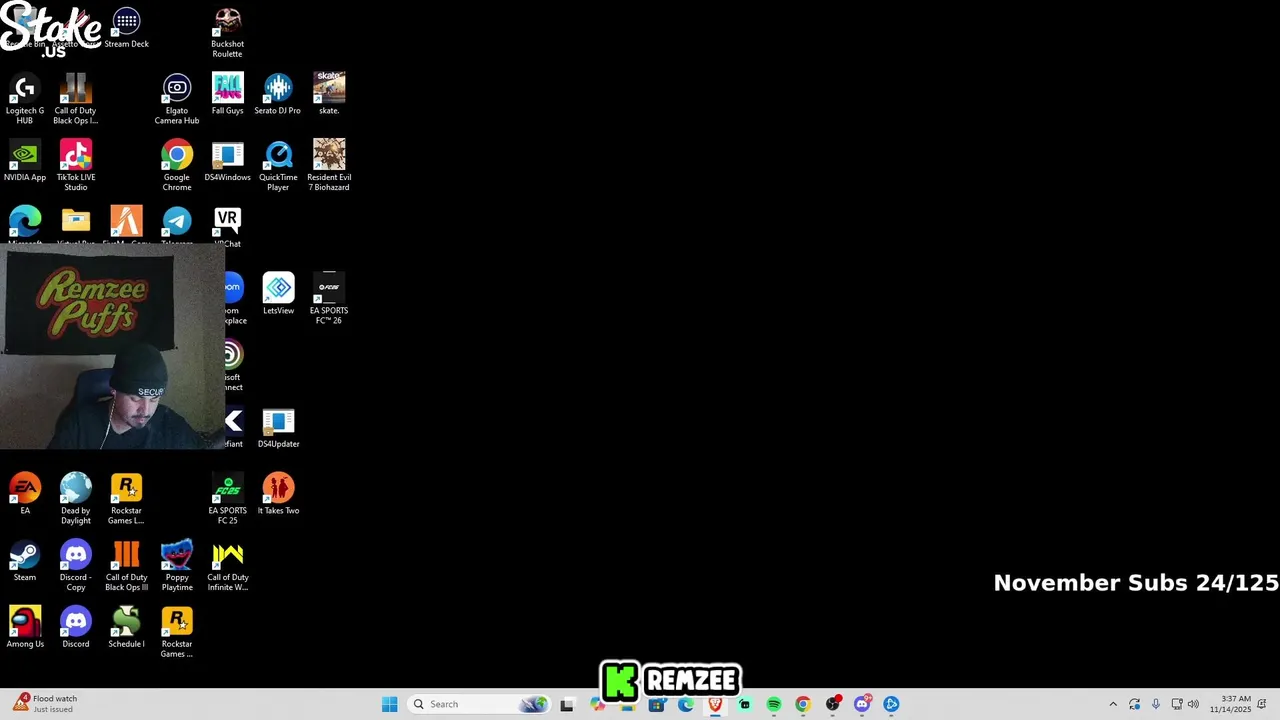
Task: Open the Microsoft Edge taskbar icon
Action: pos(685,704)
